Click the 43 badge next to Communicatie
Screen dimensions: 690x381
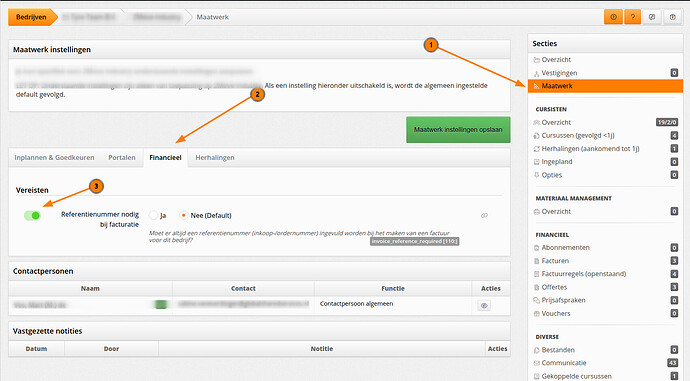pyautogui.click(x=672, y=363)
